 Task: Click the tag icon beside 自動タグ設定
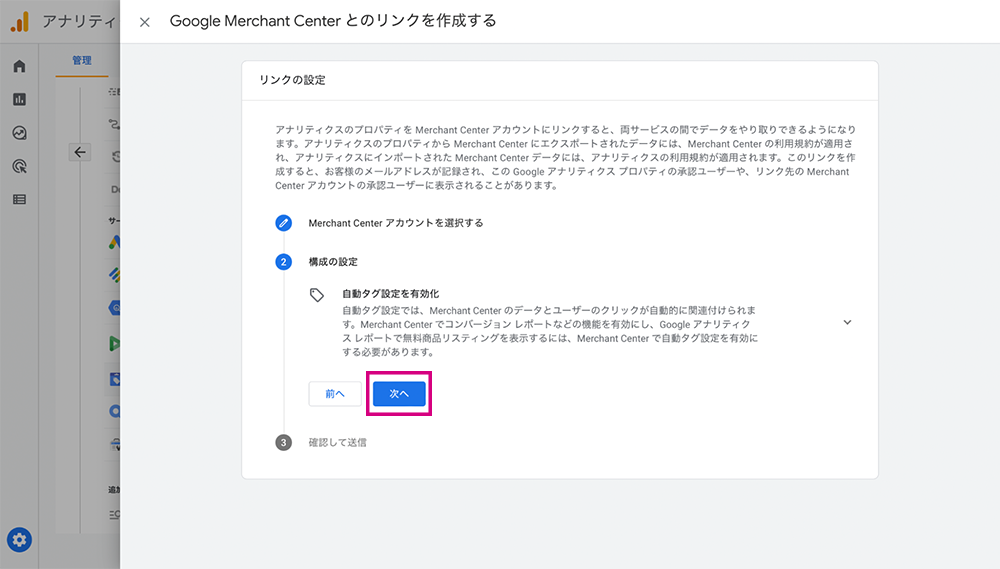(x=317, y=295)
